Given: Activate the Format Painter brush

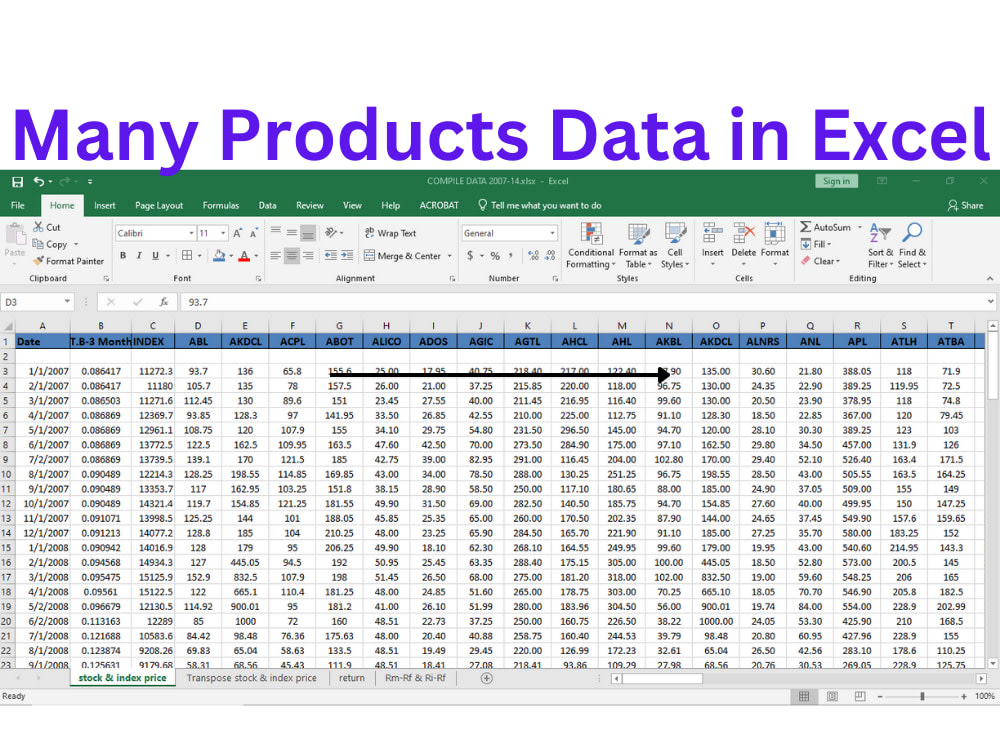Looking at the screenshot, I should pos(68,261).
